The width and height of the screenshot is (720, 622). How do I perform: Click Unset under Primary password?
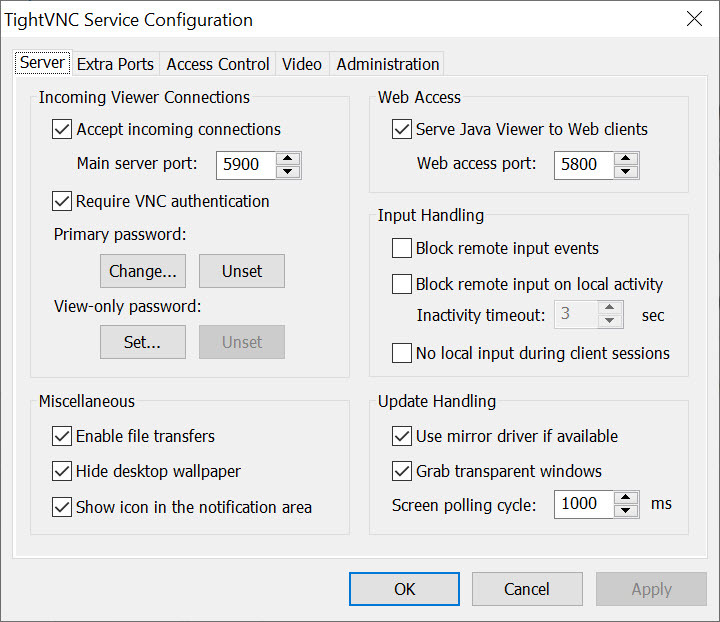(x=242, y=271)
